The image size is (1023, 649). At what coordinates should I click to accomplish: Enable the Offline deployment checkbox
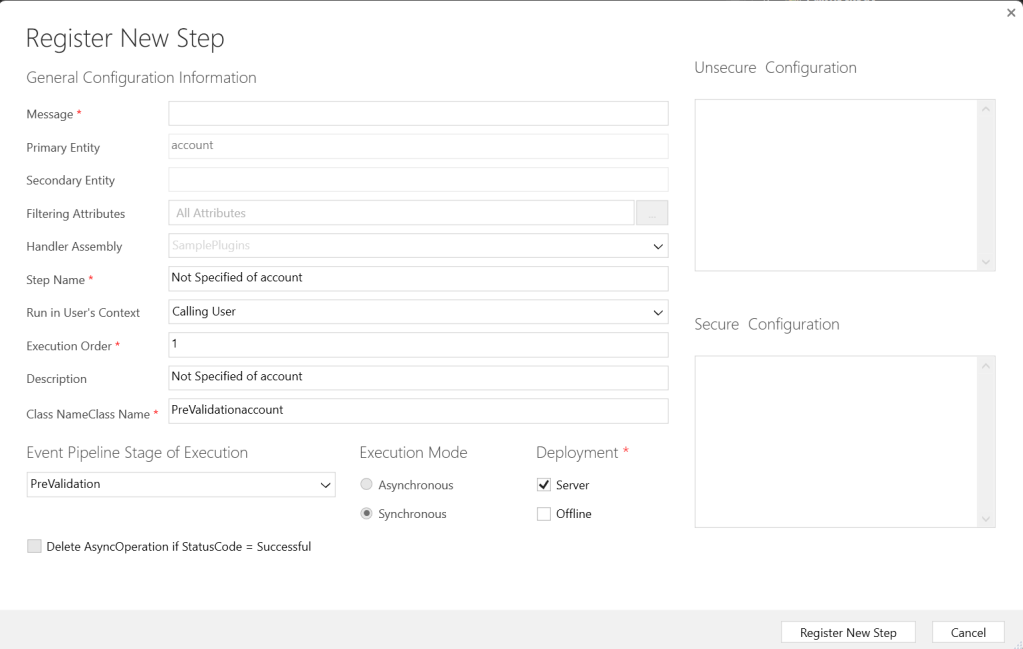coord(544,514)
